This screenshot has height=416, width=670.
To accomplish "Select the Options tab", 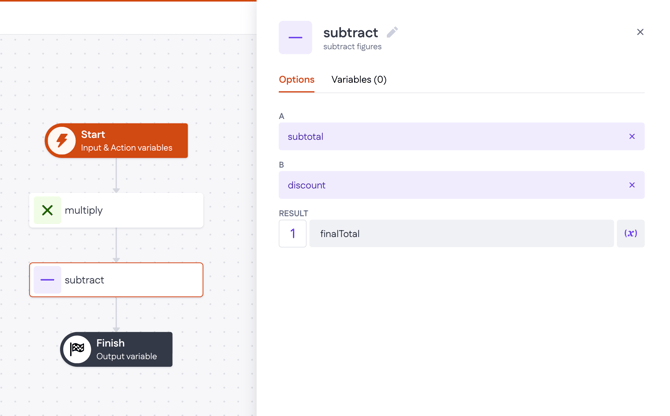I will click(x=296, y=80).
